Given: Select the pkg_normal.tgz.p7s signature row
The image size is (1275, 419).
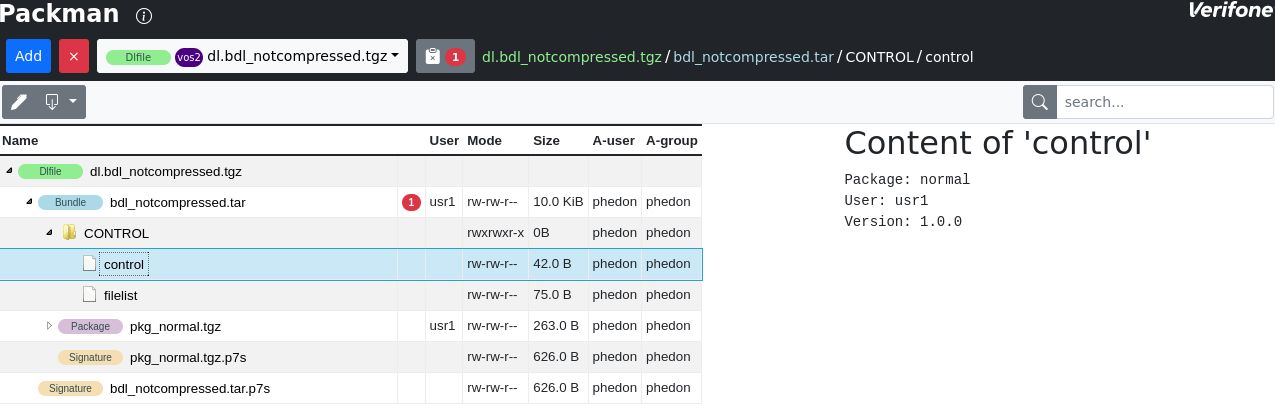Looking at the screenshot, I should (351, 357).
